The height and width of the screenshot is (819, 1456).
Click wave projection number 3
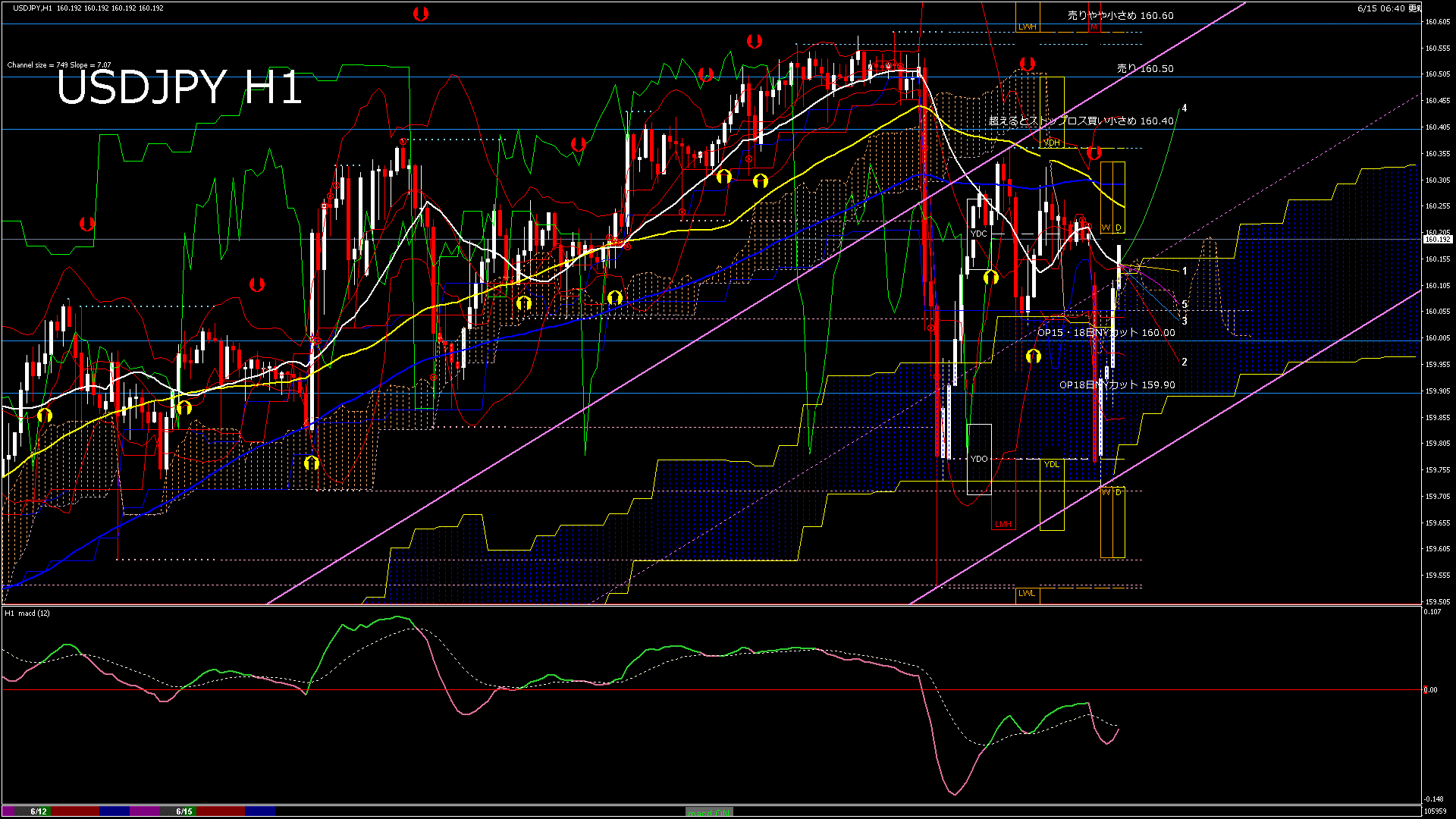(1185, 321)
